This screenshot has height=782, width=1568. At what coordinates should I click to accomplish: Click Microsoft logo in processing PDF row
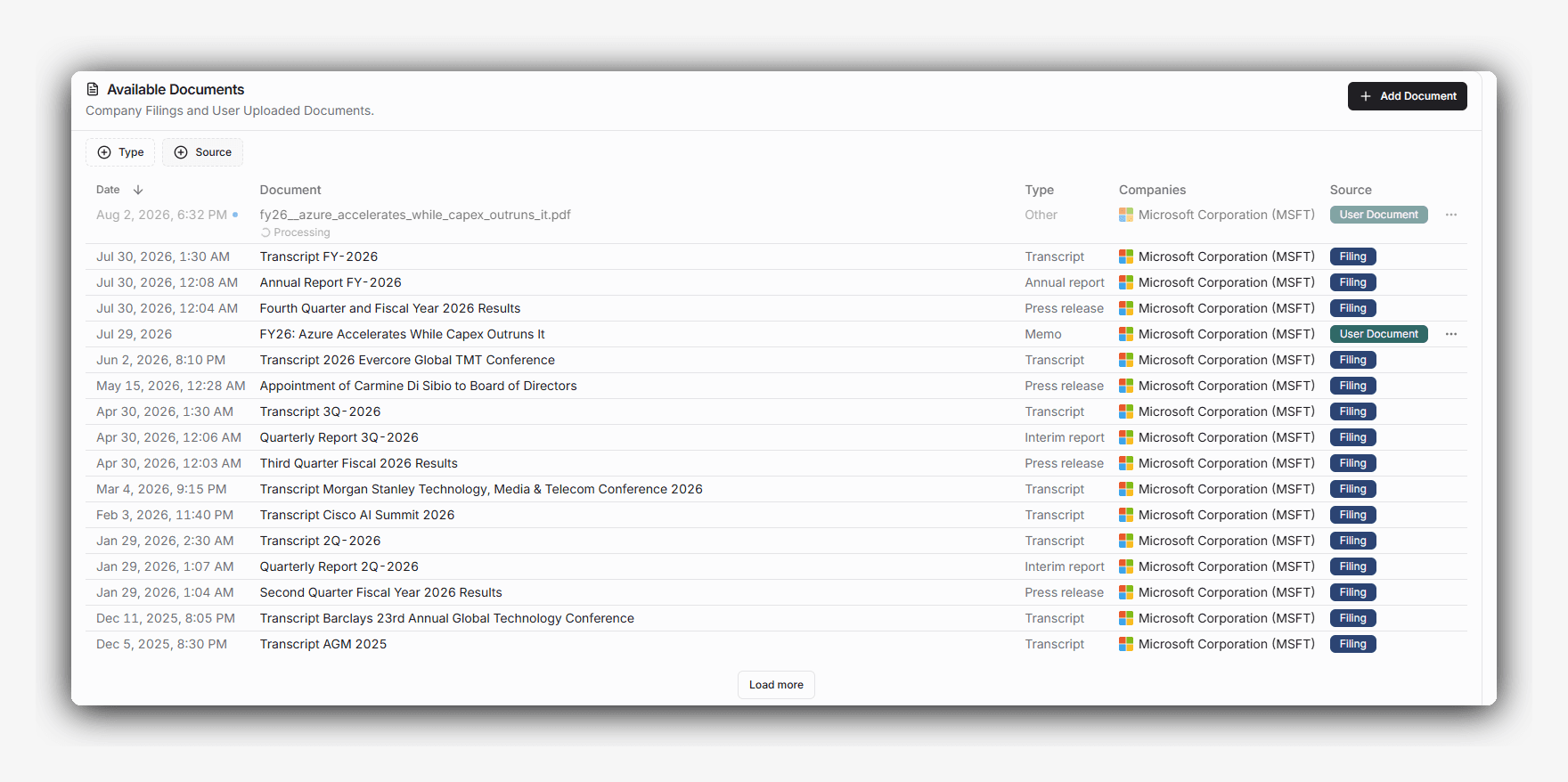tap(1126, 215)
